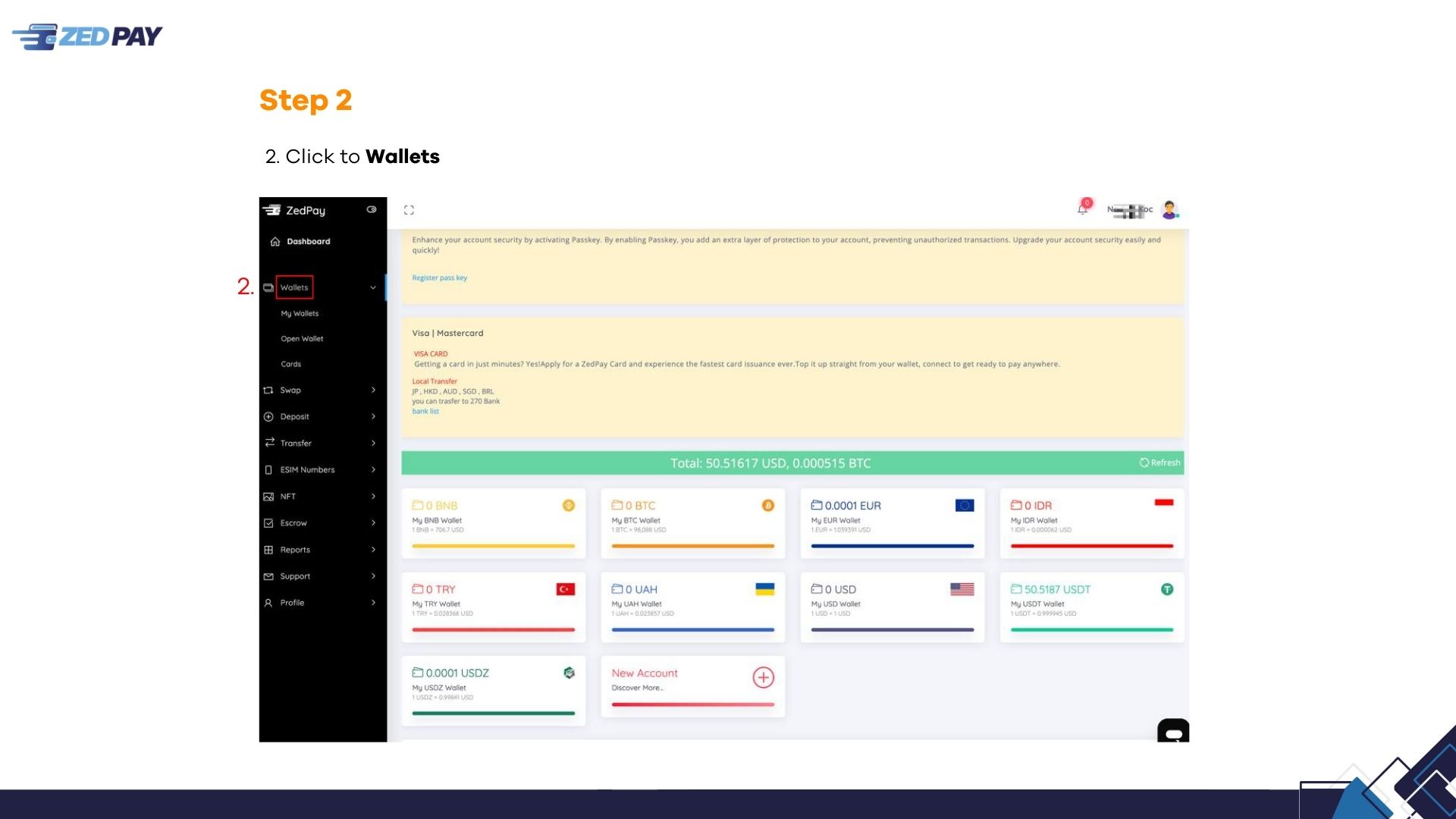Image resolution: width=1456 pixels, height=819 pixels.
Task: Click the Local Transfer link
Action: click(x=435, y=381)
